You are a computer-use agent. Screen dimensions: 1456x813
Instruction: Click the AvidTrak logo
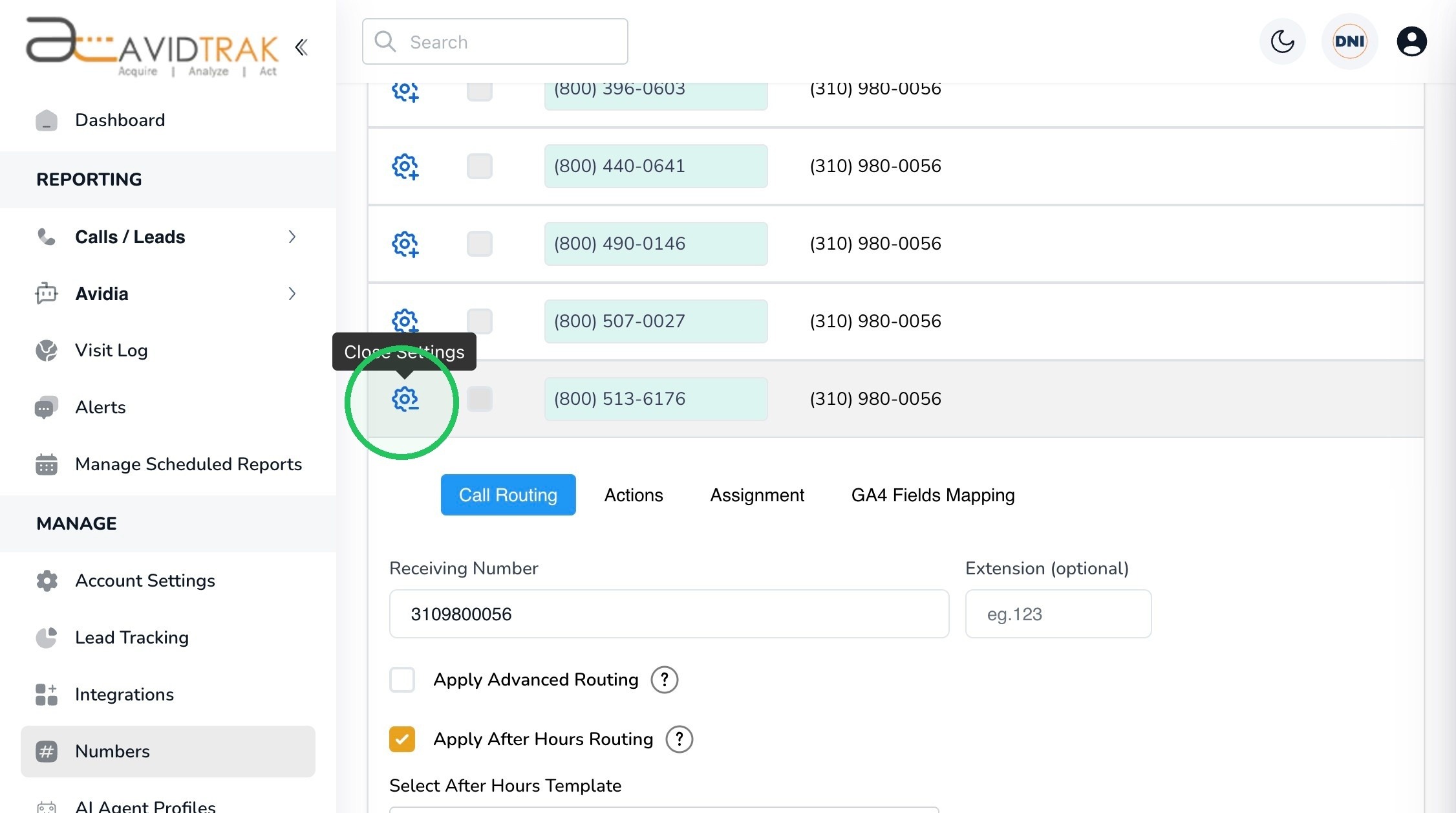pyautogui.click(x=152, y=47)
